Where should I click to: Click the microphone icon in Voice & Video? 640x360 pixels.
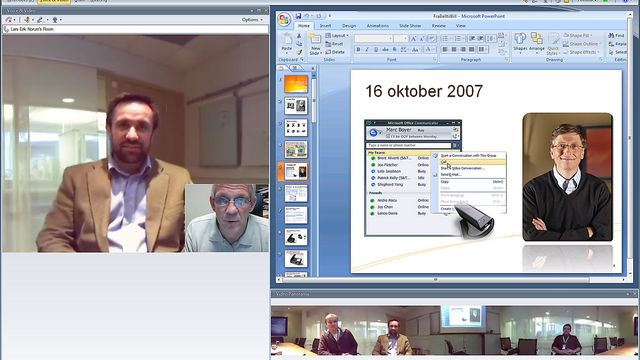click(x=27, y=20)
